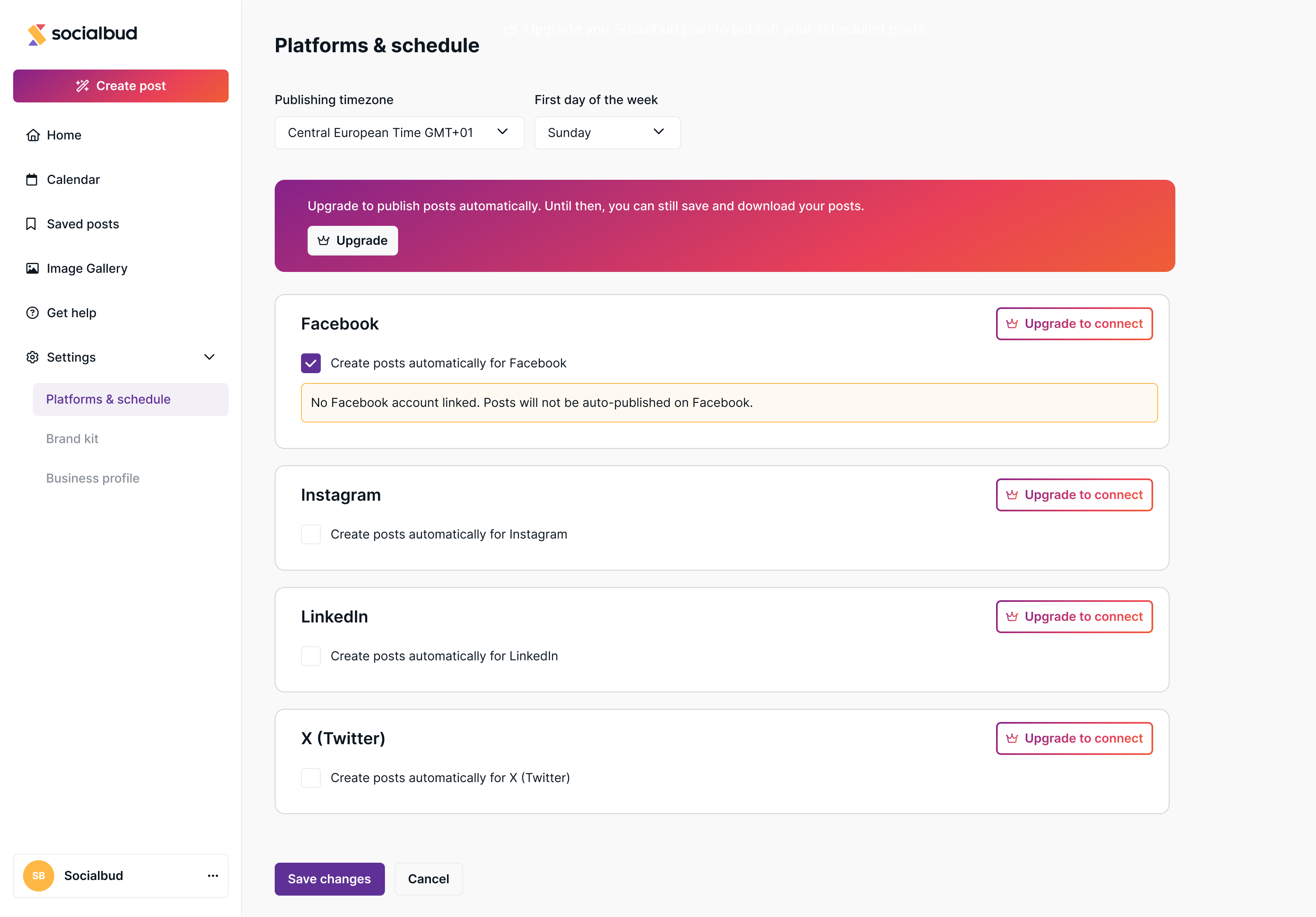Click the Create post button

(121, 86)
